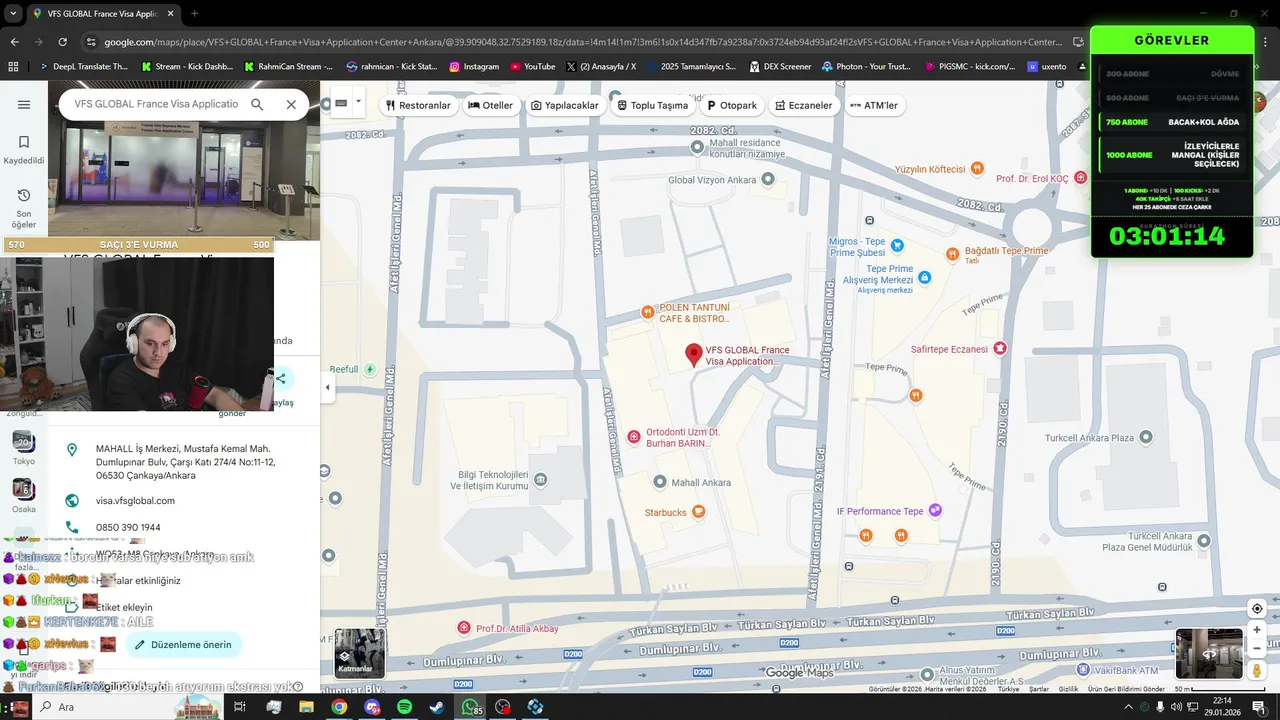This screenshot has height=720, width=1280.
Task: Open the Instagram bookmark
Action: pos(474,66)
